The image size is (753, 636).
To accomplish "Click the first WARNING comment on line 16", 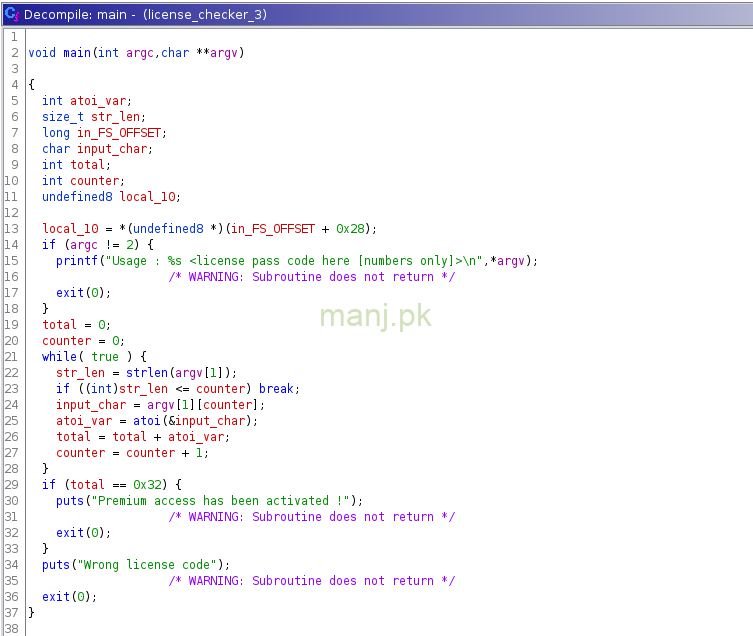I will point(311,277).
